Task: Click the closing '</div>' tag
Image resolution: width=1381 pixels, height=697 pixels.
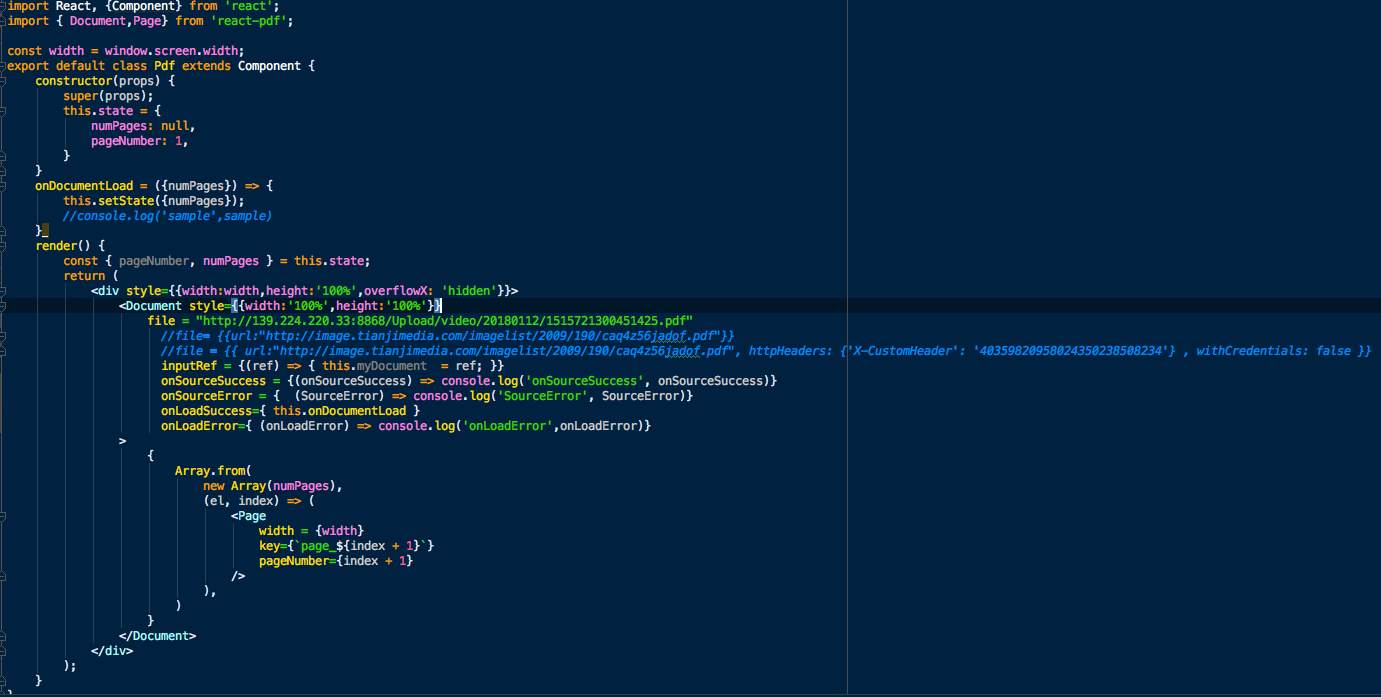Action: tap(112, 651)
